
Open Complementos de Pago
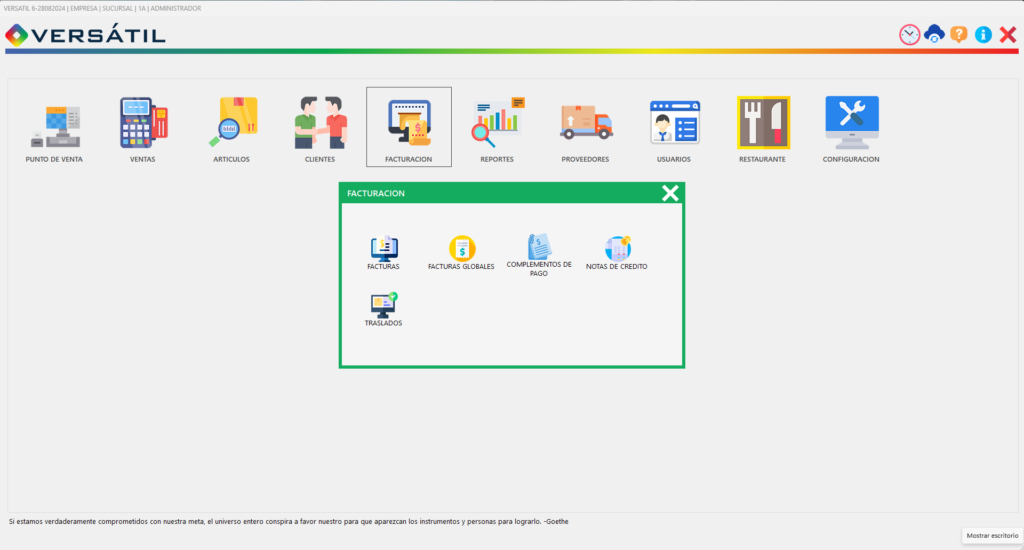(539, 255)
